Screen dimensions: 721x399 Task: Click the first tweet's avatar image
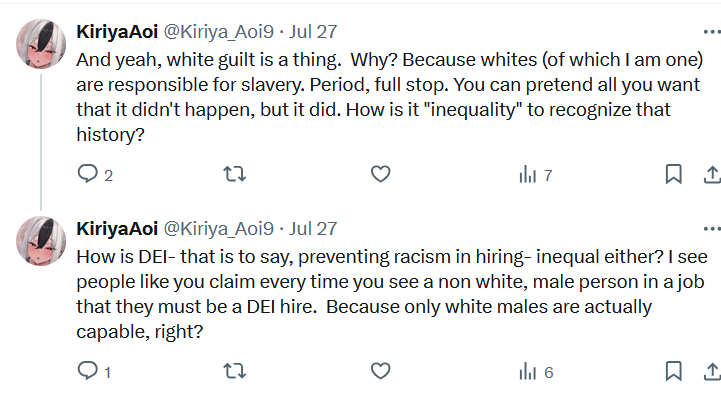41,44
